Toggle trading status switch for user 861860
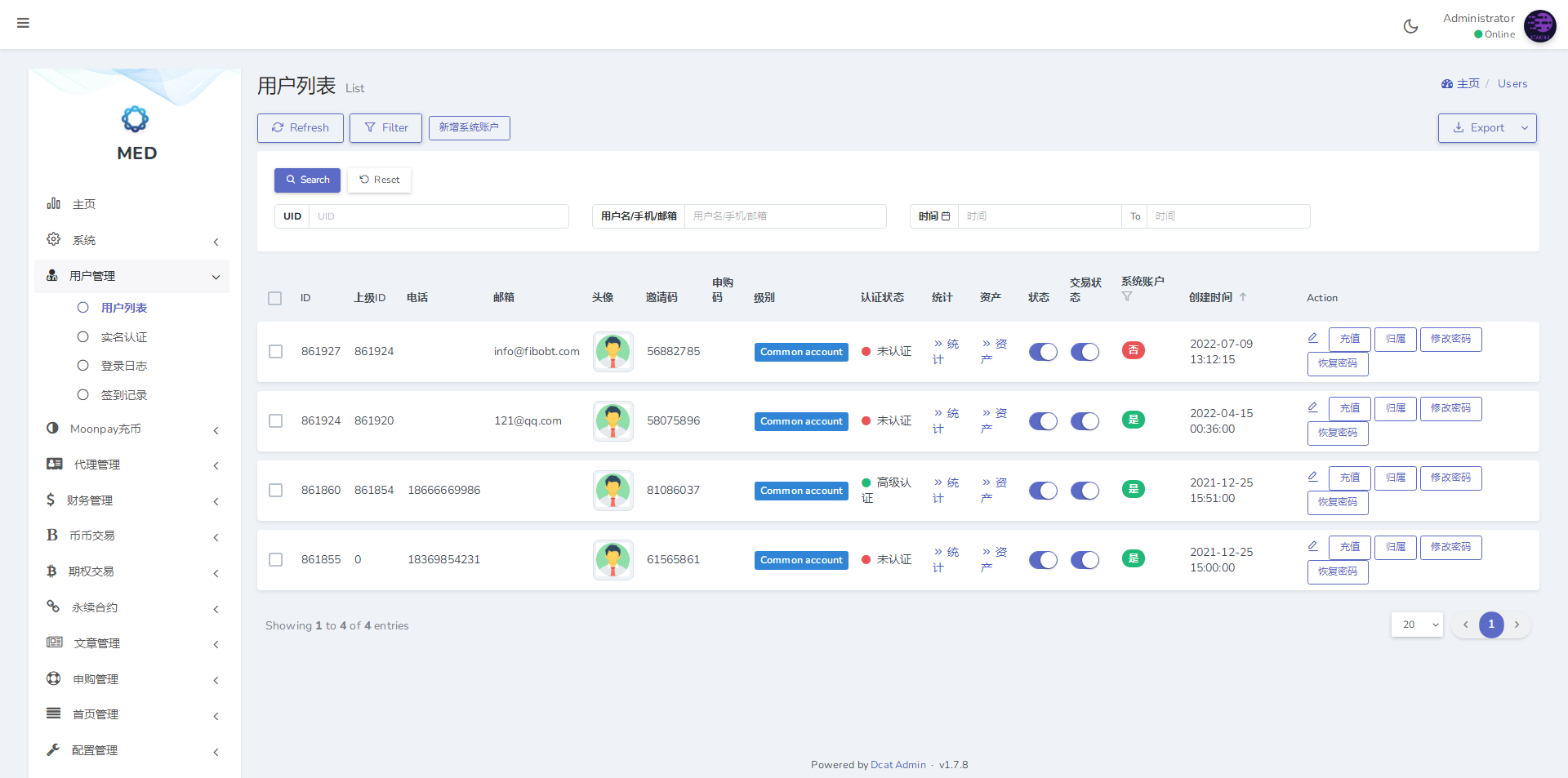 point(1085,491)
